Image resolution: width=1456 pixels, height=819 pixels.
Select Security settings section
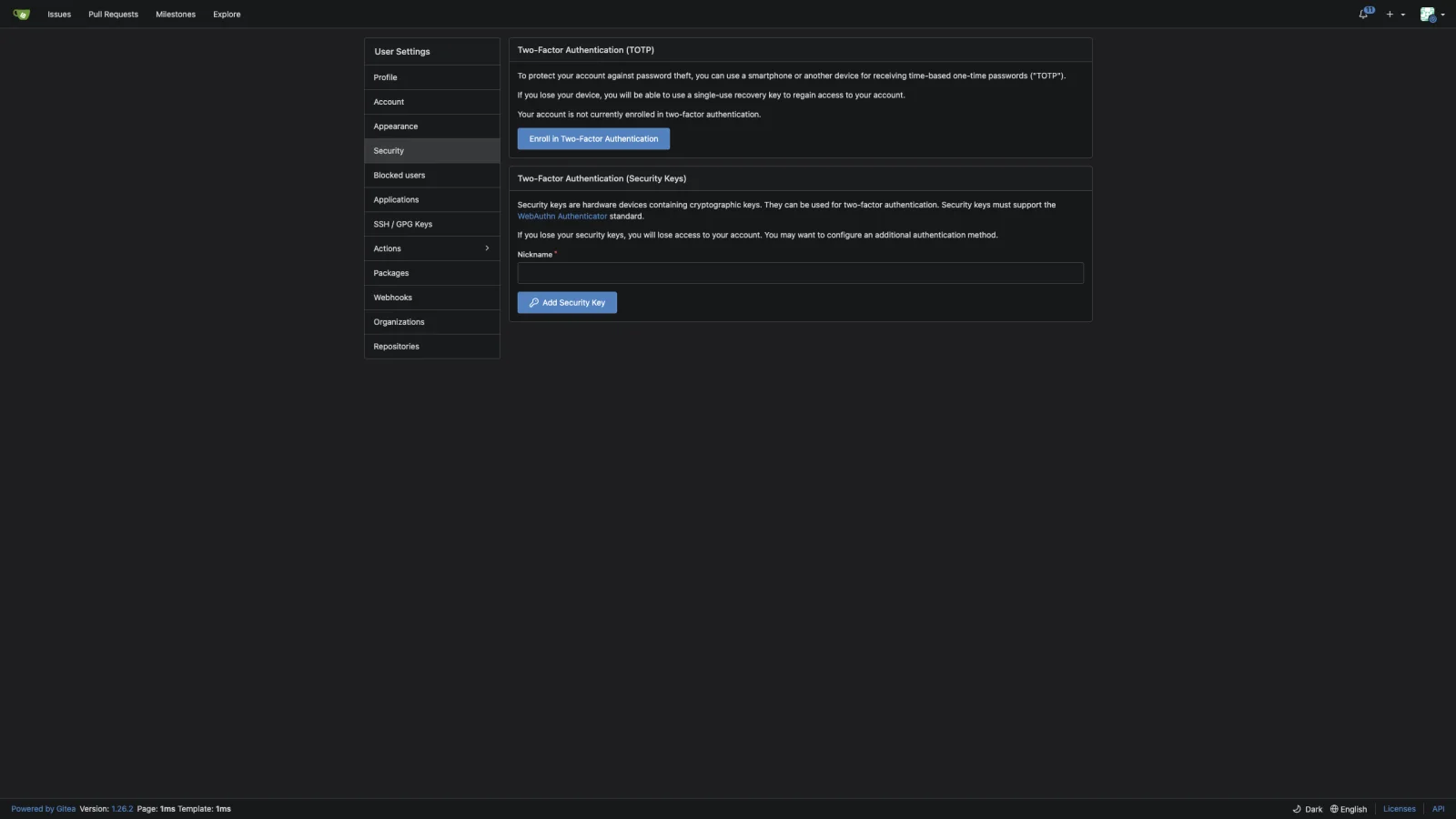pos(432,151)
